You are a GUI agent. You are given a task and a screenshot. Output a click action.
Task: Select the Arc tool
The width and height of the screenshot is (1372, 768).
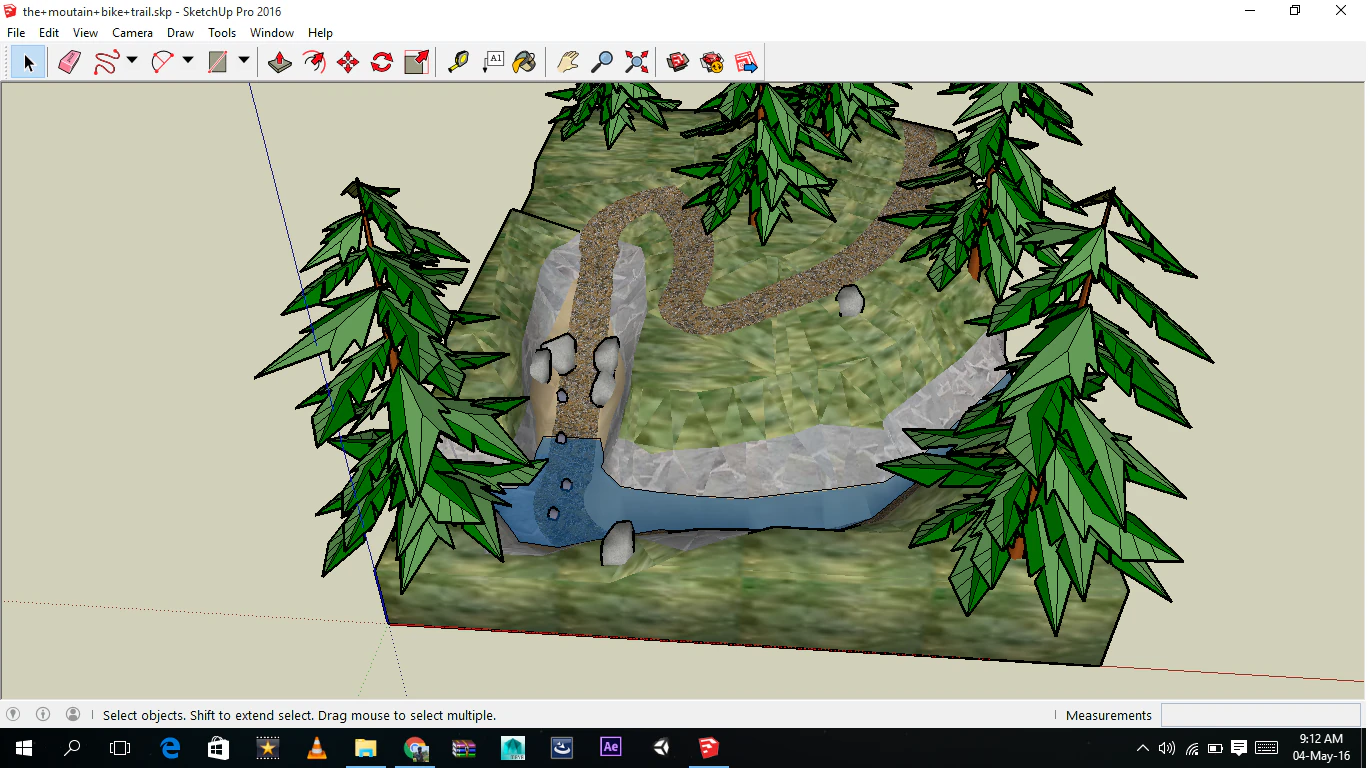pos(162,63)
